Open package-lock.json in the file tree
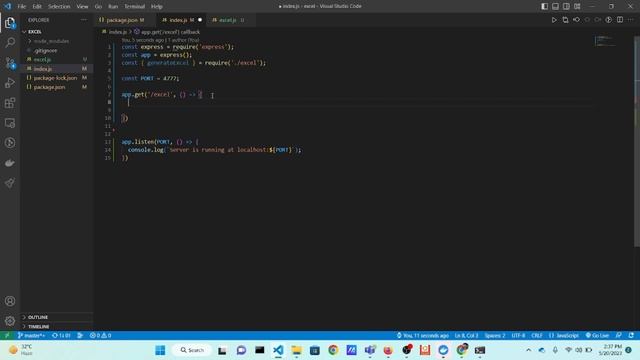This screenshot has width=640, height=360. pos(57,78)
